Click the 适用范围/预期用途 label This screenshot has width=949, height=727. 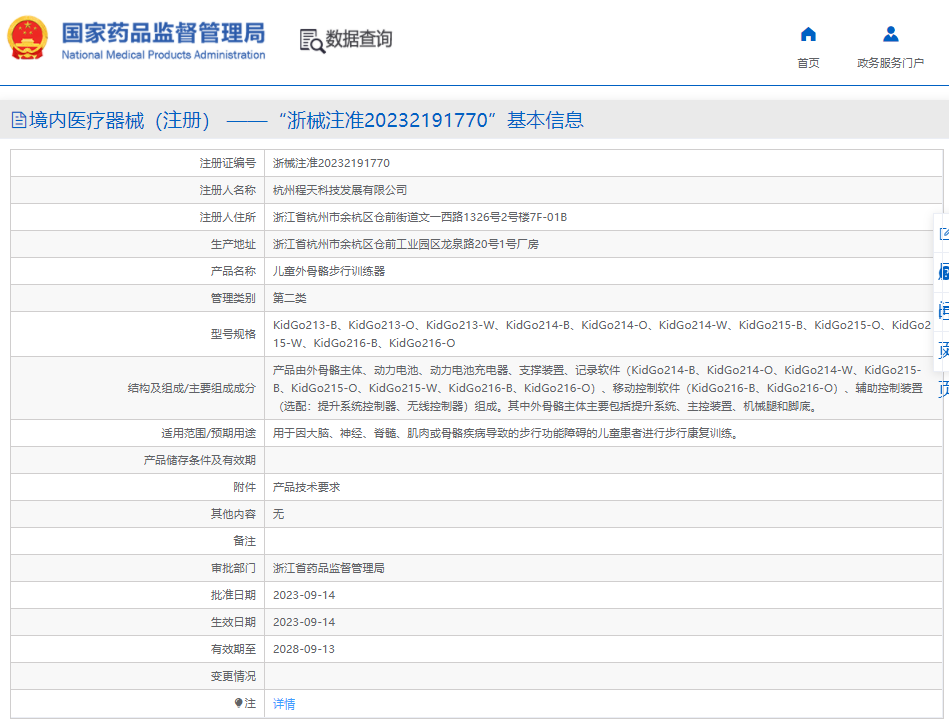pos(208,433)
